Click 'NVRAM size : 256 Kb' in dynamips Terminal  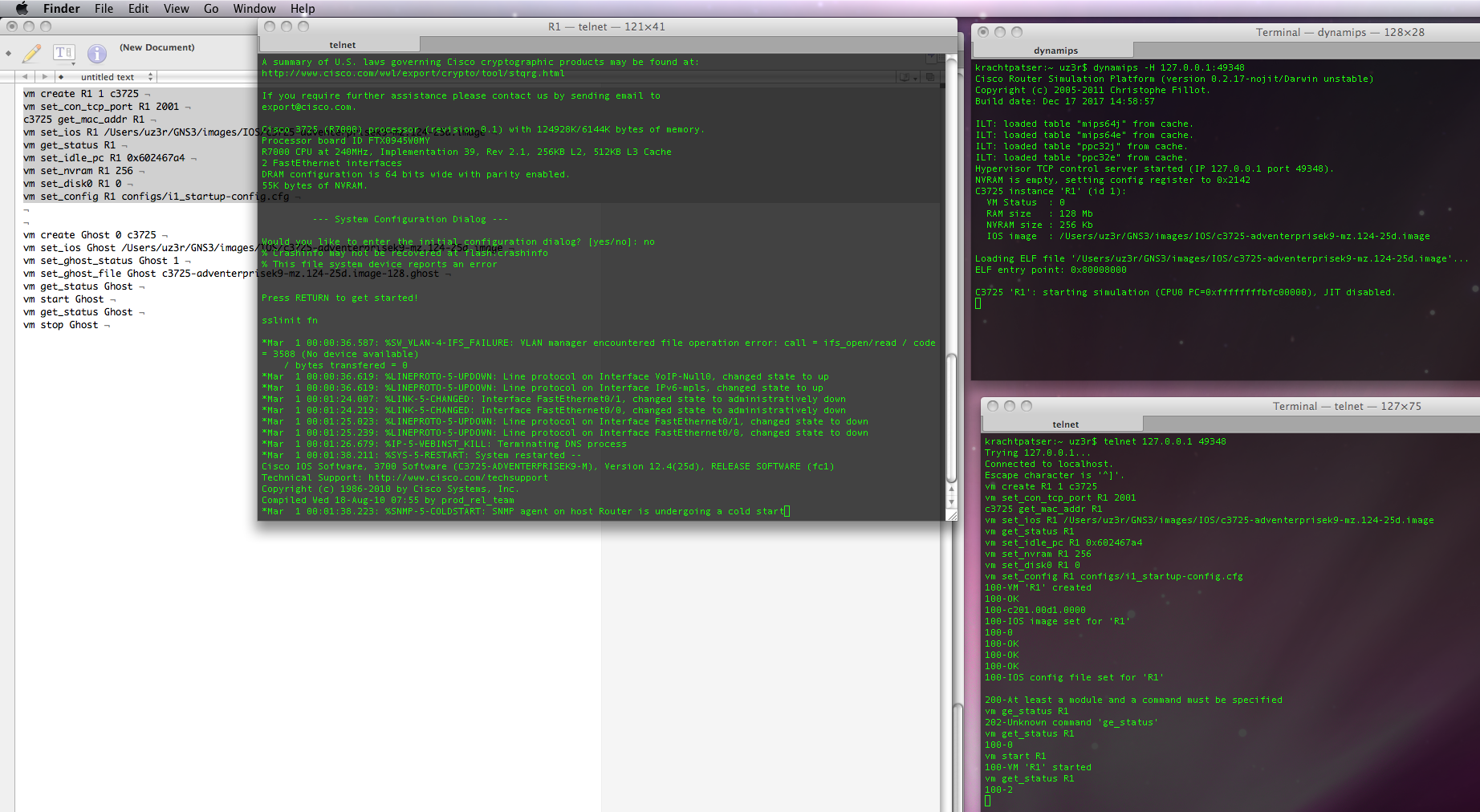[x=1039, y=225]
